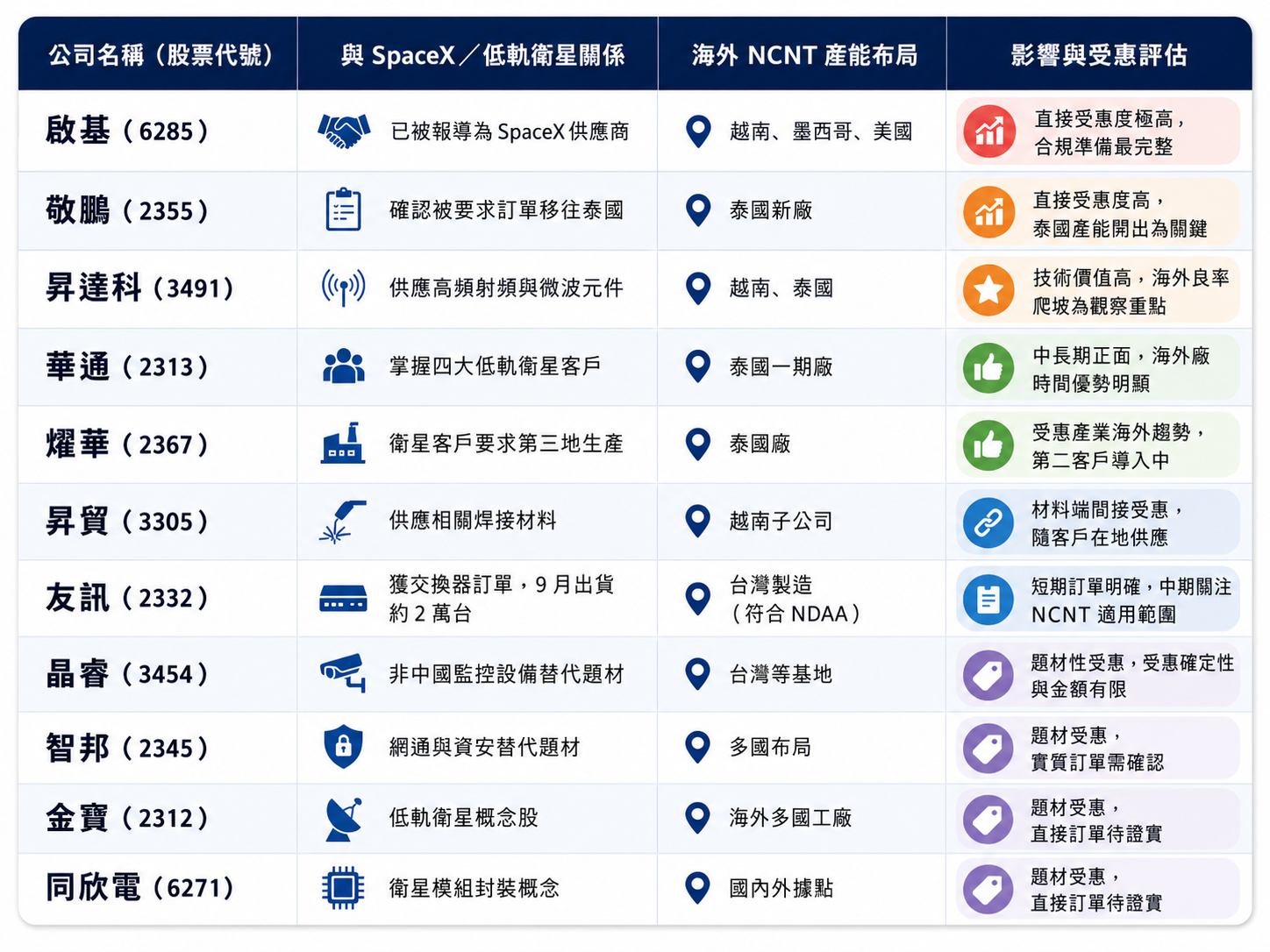Select the welding torch icon beside 供應相關焊接材料
1270x952 pixels.
343,521
